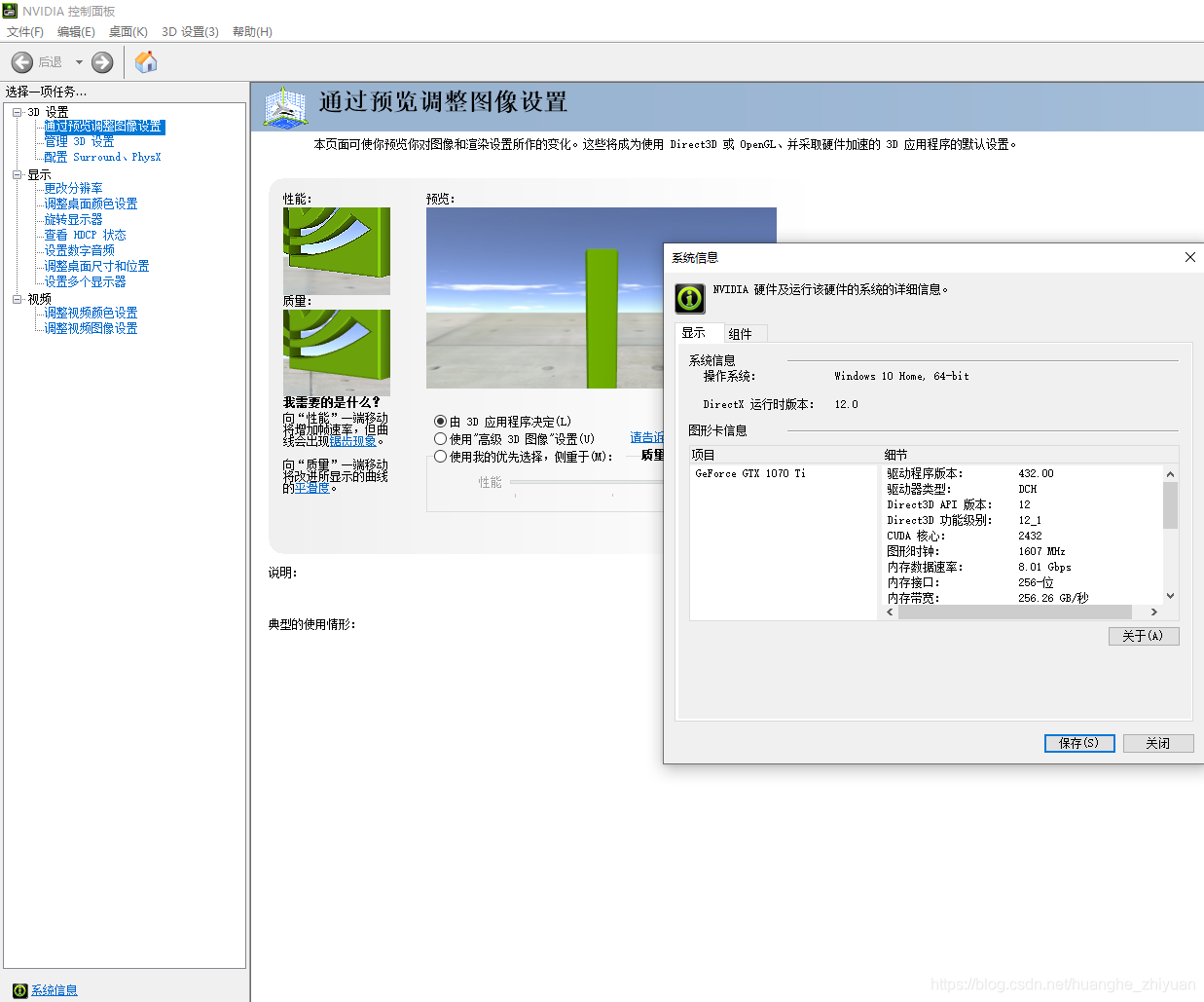Click the 内存数据速率 value 8.01 Gbps
1204x1002 pixels.
coord(1045,567)
